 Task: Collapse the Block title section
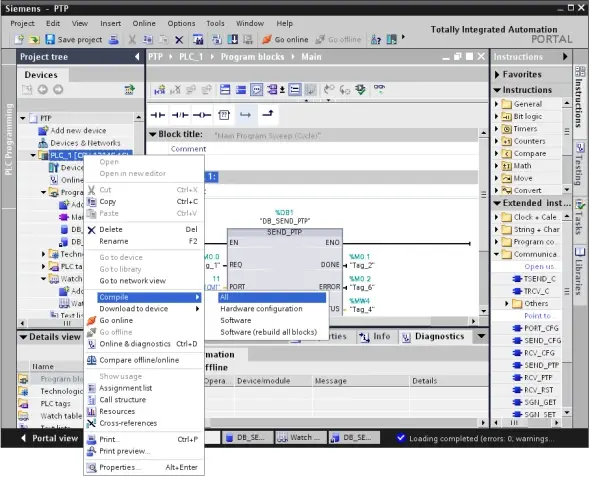click(152, 134)
